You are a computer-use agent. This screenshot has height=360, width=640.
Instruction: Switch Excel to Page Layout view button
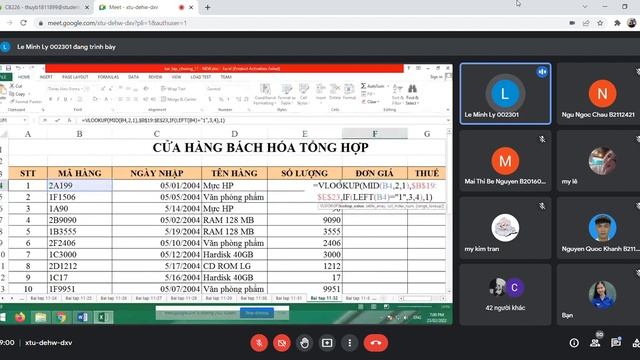(x=373, y=307)
